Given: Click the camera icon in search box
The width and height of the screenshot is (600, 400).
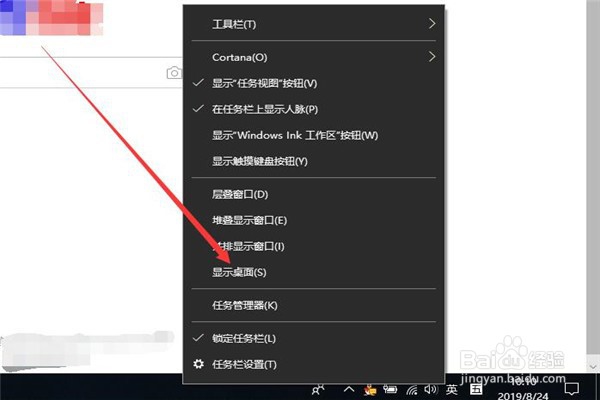Looking at the screenshot, I should (174, 73).
